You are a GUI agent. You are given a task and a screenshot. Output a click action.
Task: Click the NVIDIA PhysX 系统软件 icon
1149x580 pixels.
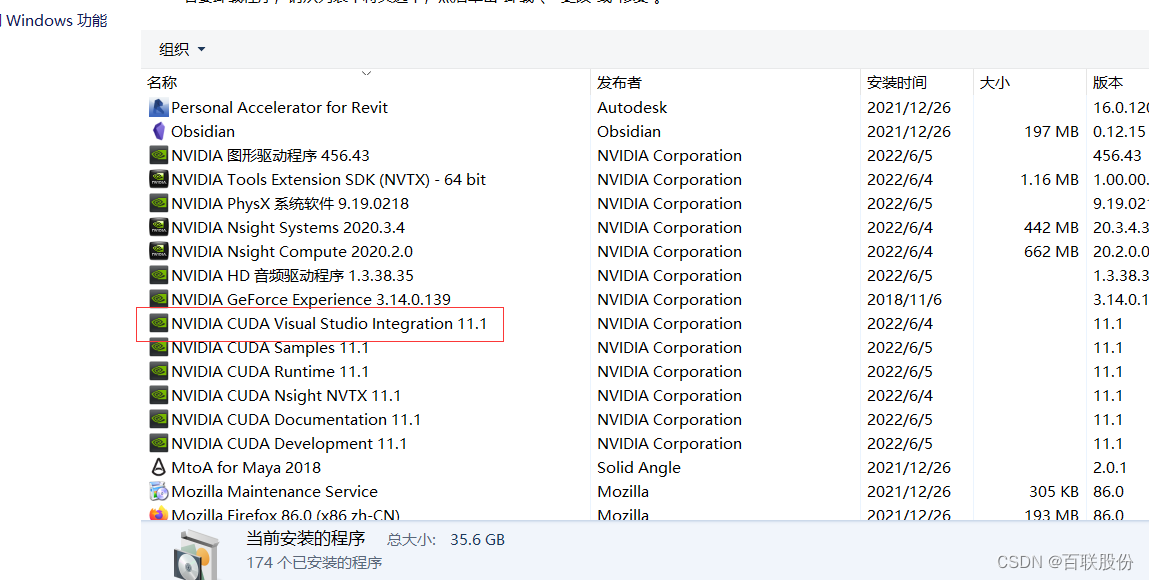158,204
